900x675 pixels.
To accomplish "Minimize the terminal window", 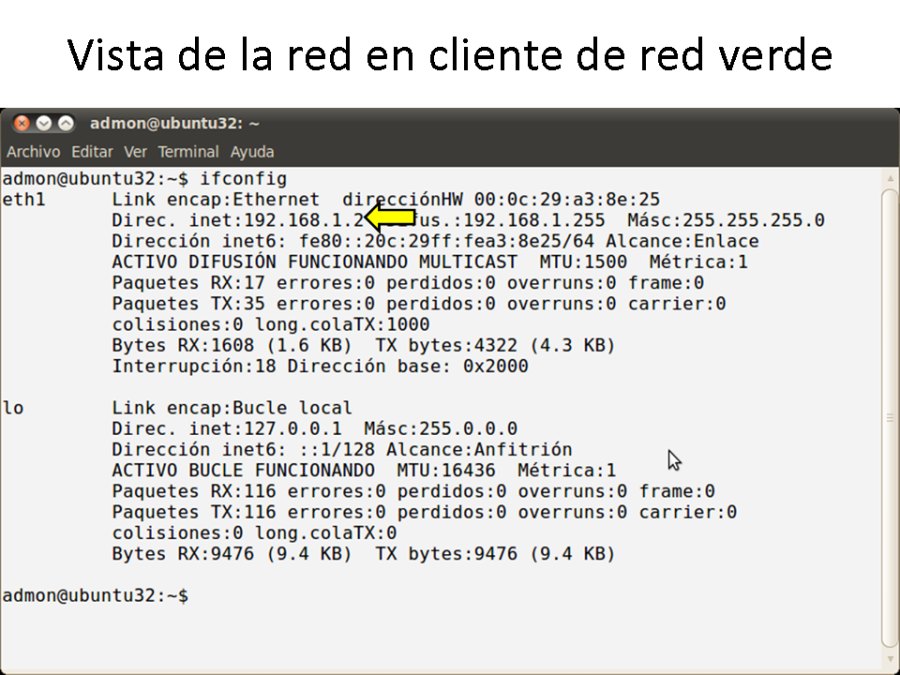I will (x=43, y=124).
